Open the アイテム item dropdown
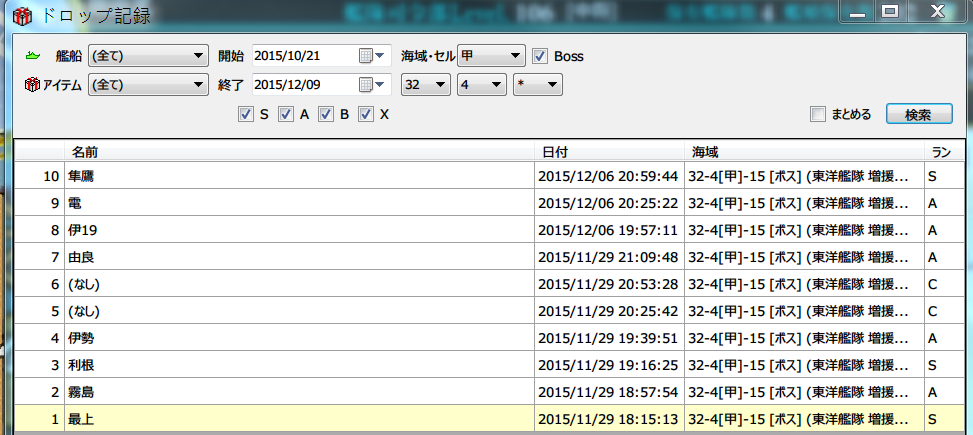Viewport: 973px width, 435px height. [148, 84]
